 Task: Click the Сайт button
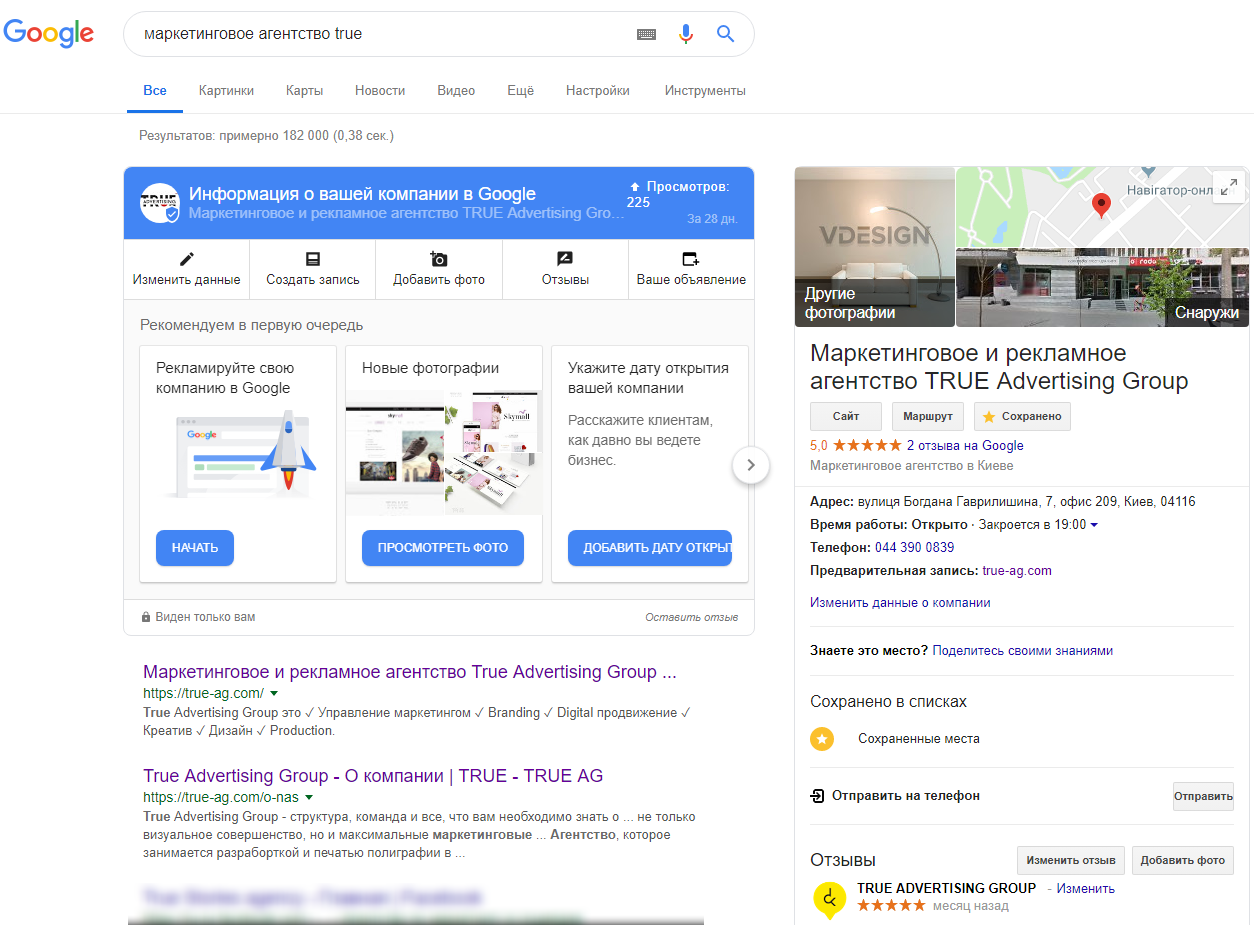(846, 416)
